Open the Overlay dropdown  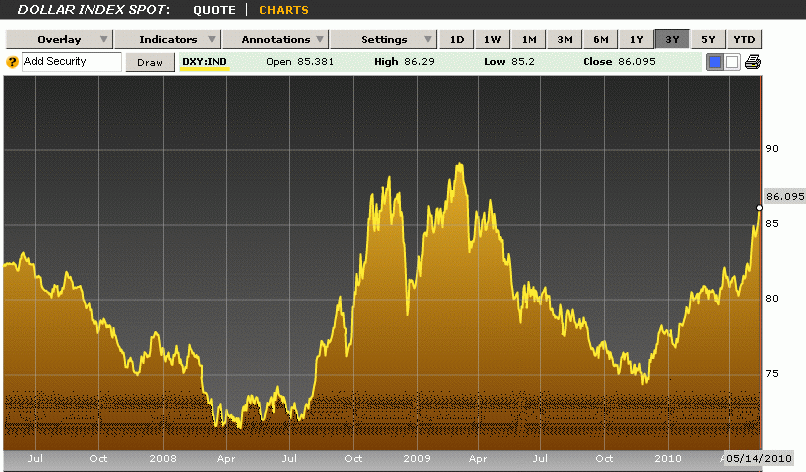(x=58, y=40)
